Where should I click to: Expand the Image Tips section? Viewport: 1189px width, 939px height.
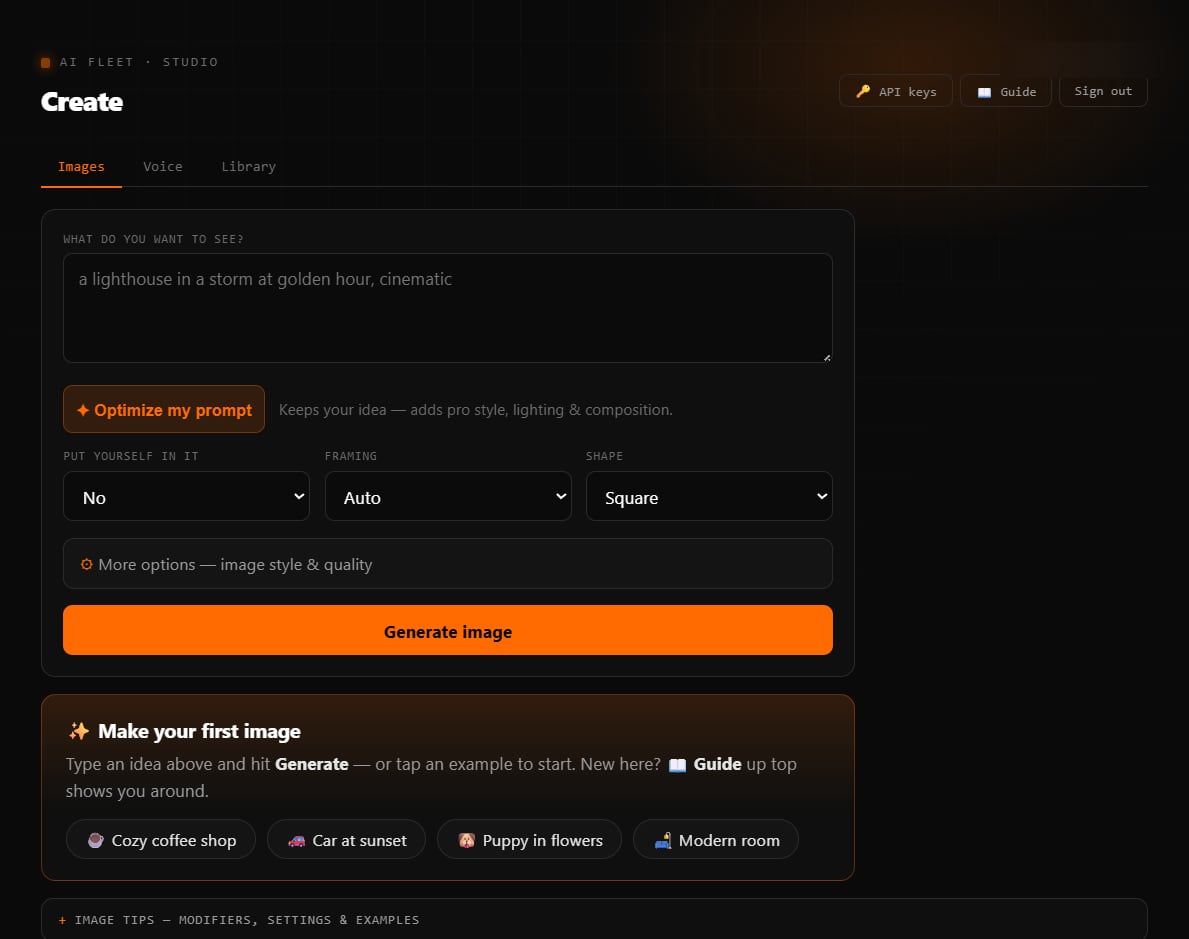pyautogui.click(x=594, y=919)
